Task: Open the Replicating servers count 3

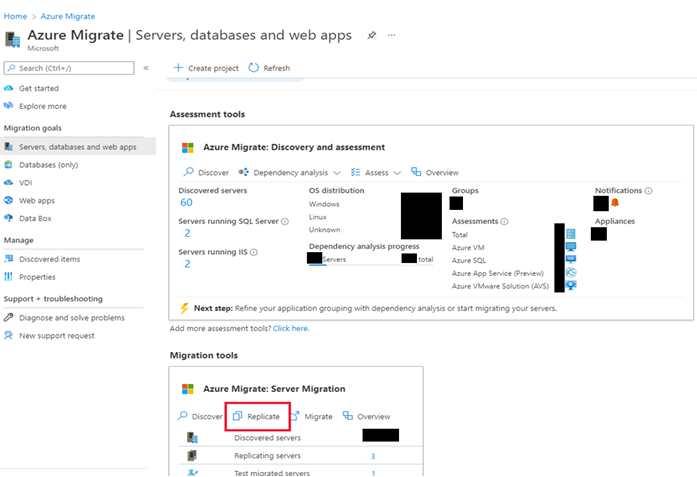Action: coord(373,456)
